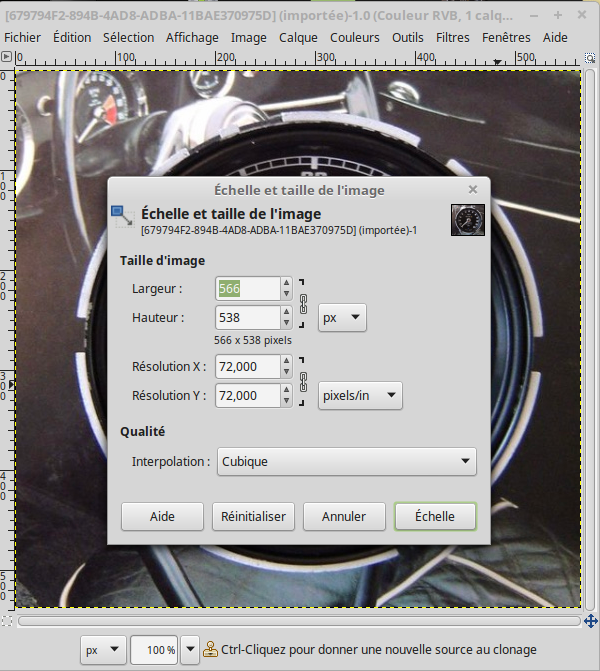Decrease Largeur with down arrow
The width and height of the screenshot is (600, 671).
(286, 294)
